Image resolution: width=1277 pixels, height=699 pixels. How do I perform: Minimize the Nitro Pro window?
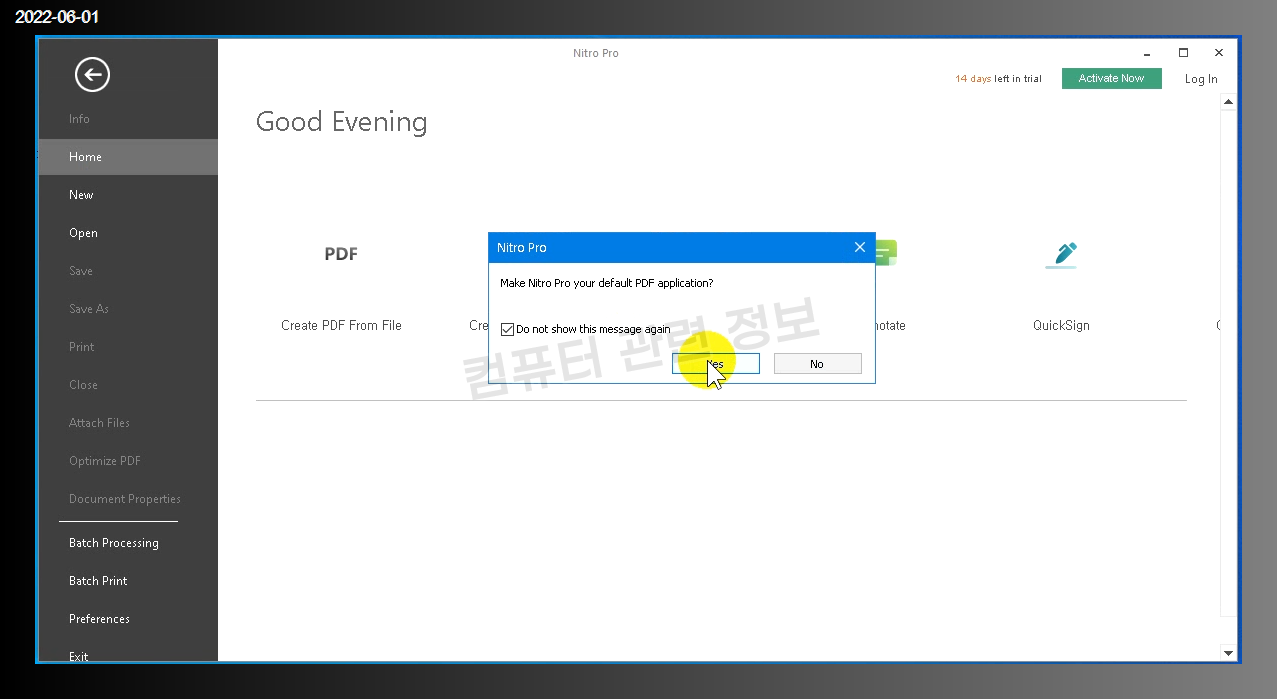pyautogui.click(x=1147, y=53)
